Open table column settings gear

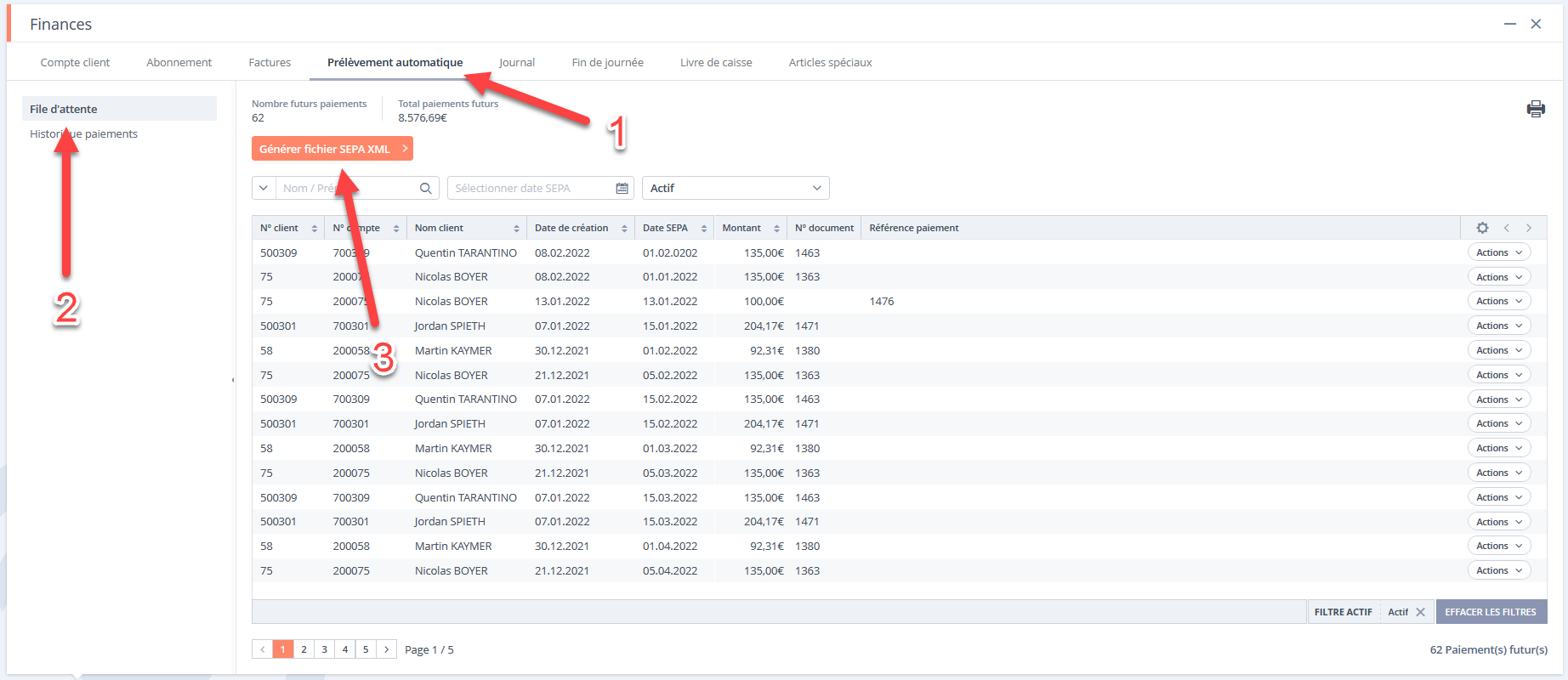point(1482,228)
